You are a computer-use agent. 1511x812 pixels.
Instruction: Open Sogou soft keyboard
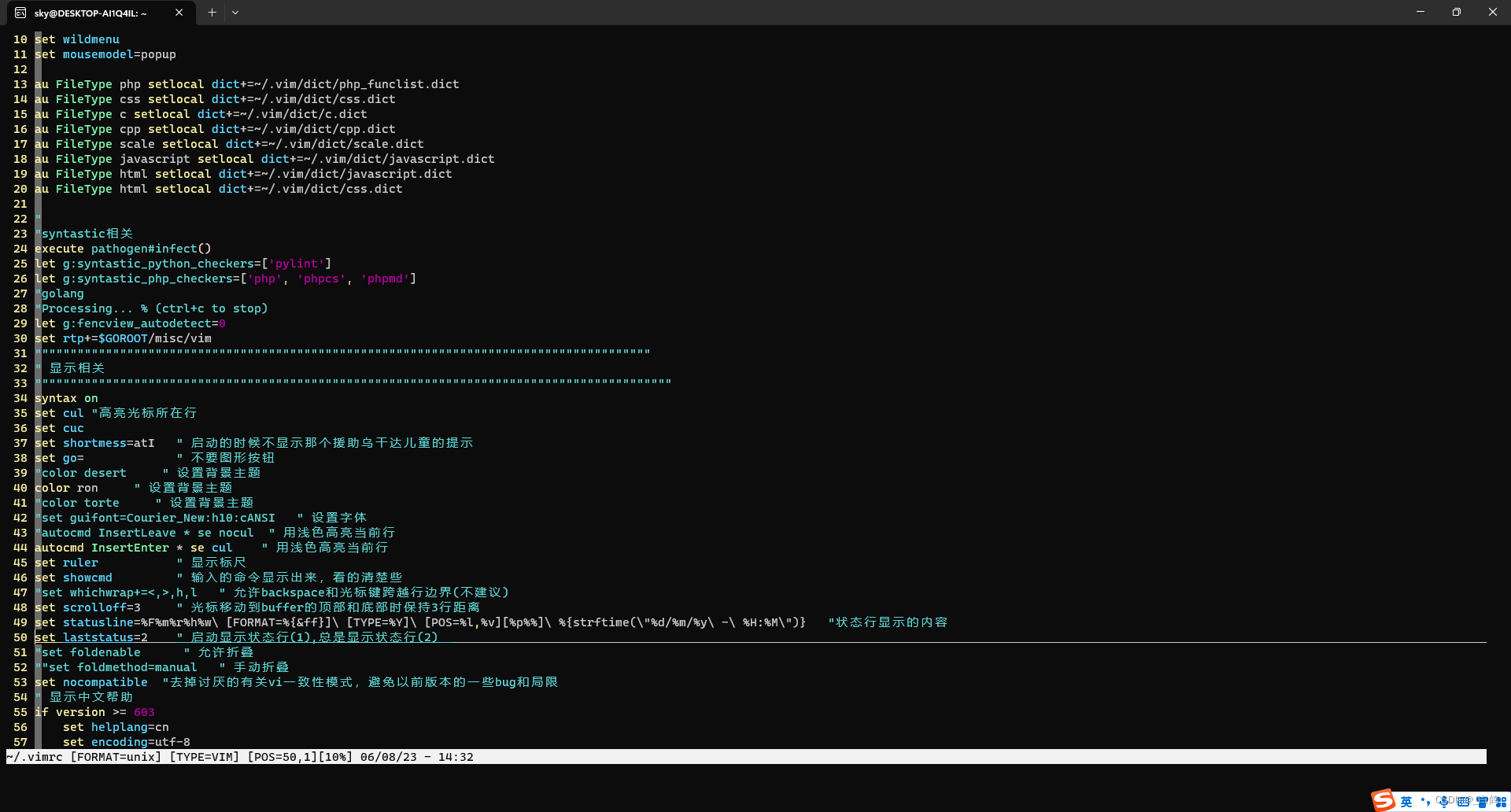coord(1463,801)
